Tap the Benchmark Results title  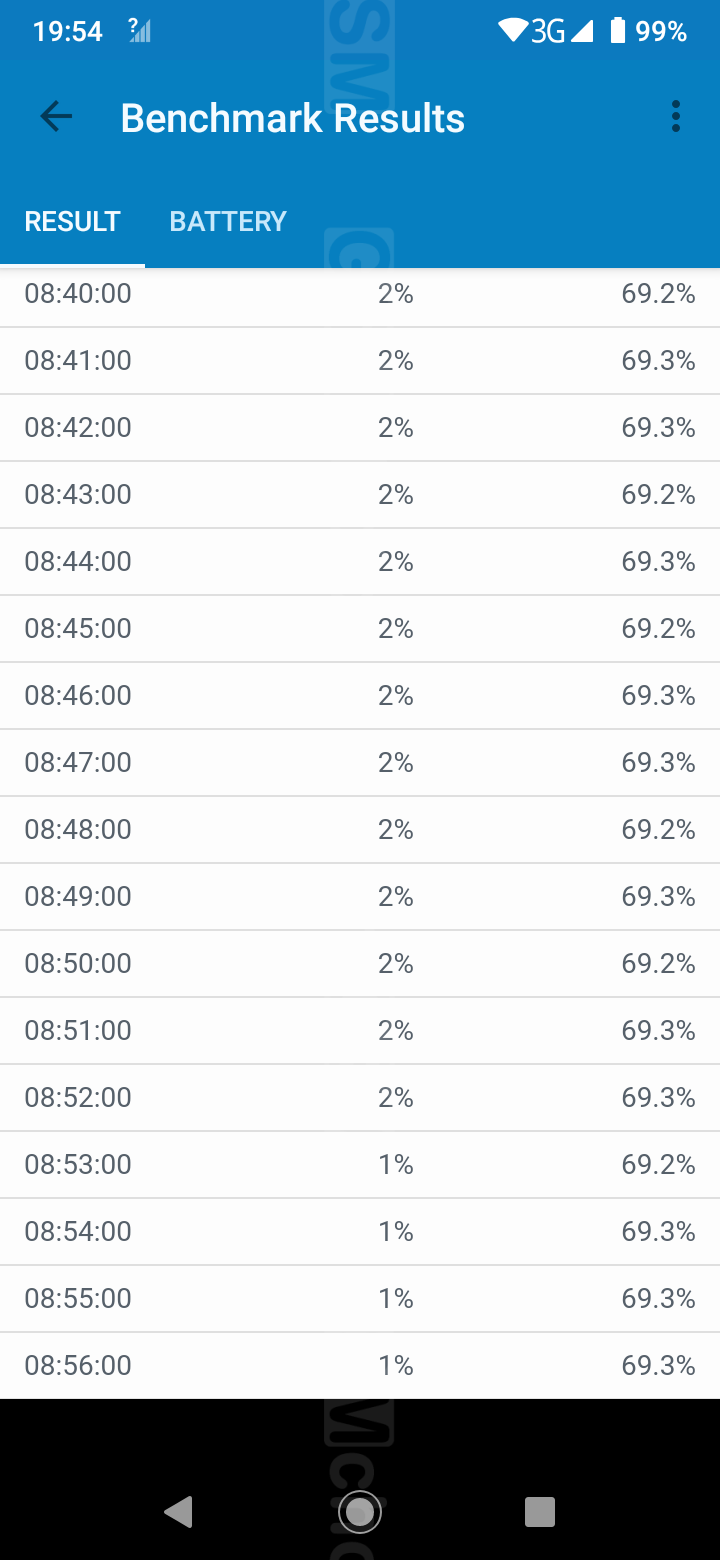tap(292, 118)
